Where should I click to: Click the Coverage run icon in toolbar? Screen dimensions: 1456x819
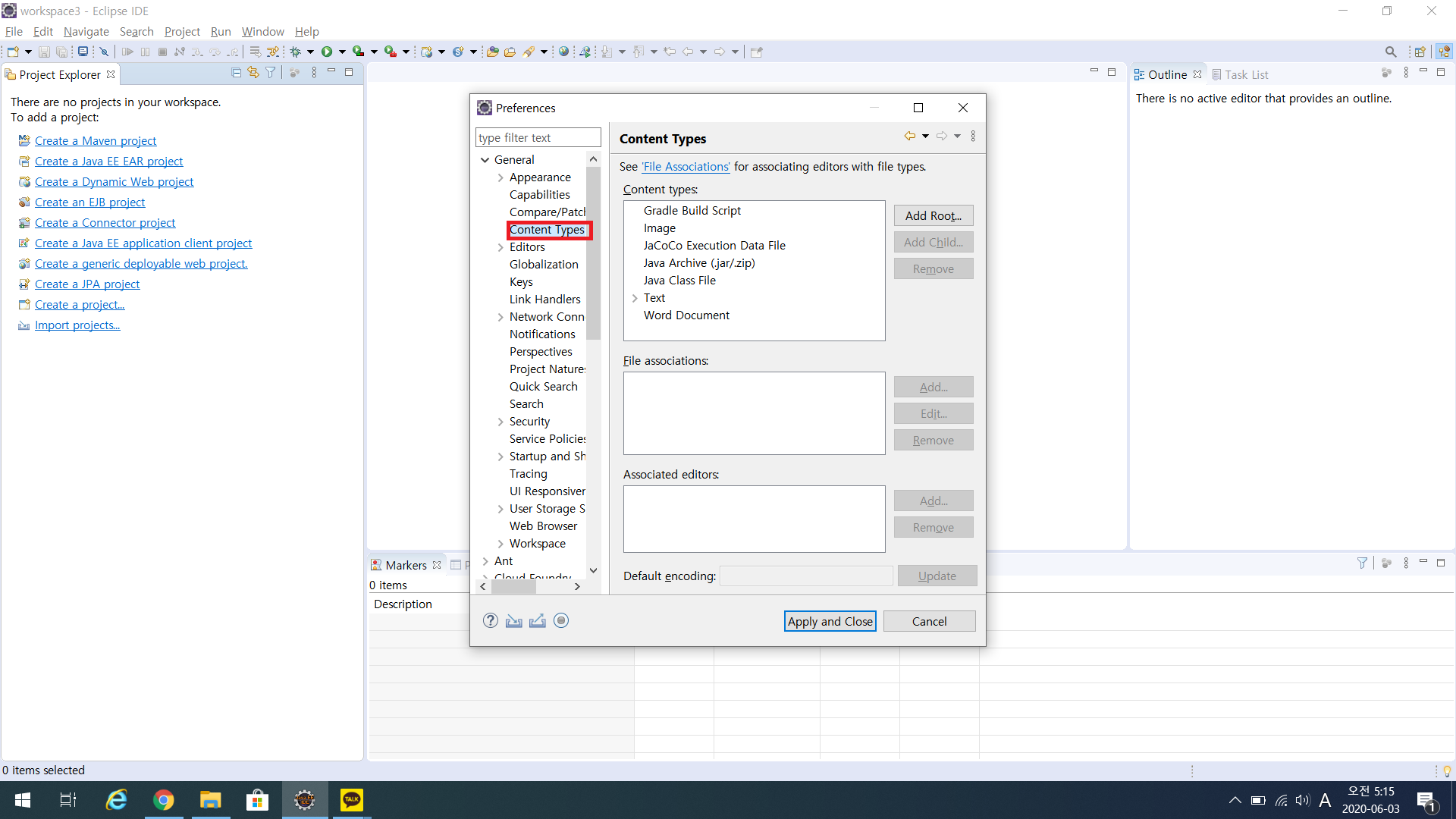pyautogui.click(x=359, y=52)
